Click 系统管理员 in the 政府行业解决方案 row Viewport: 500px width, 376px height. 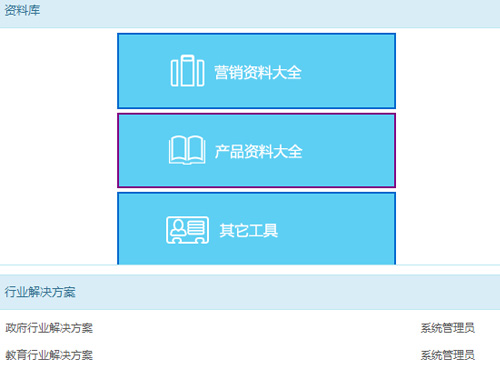pyautogui.click(x=447, y=328)
